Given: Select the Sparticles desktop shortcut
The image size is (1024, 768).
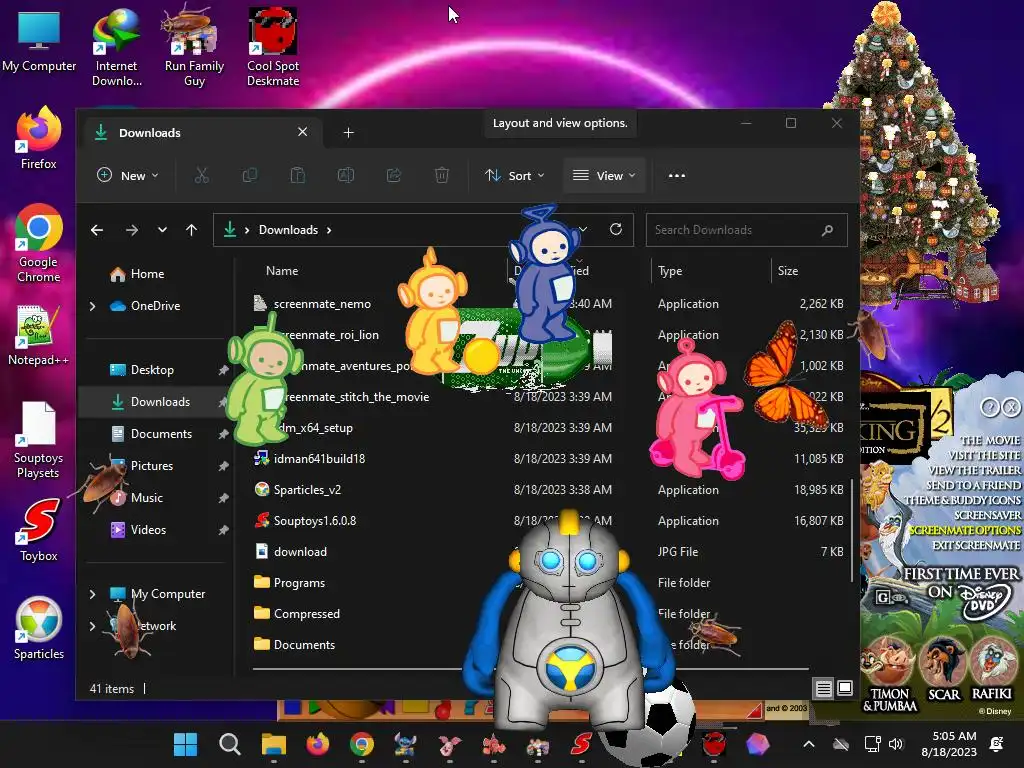Looking at the screenshot, I should pyautogui.click(x=39, y=628).
